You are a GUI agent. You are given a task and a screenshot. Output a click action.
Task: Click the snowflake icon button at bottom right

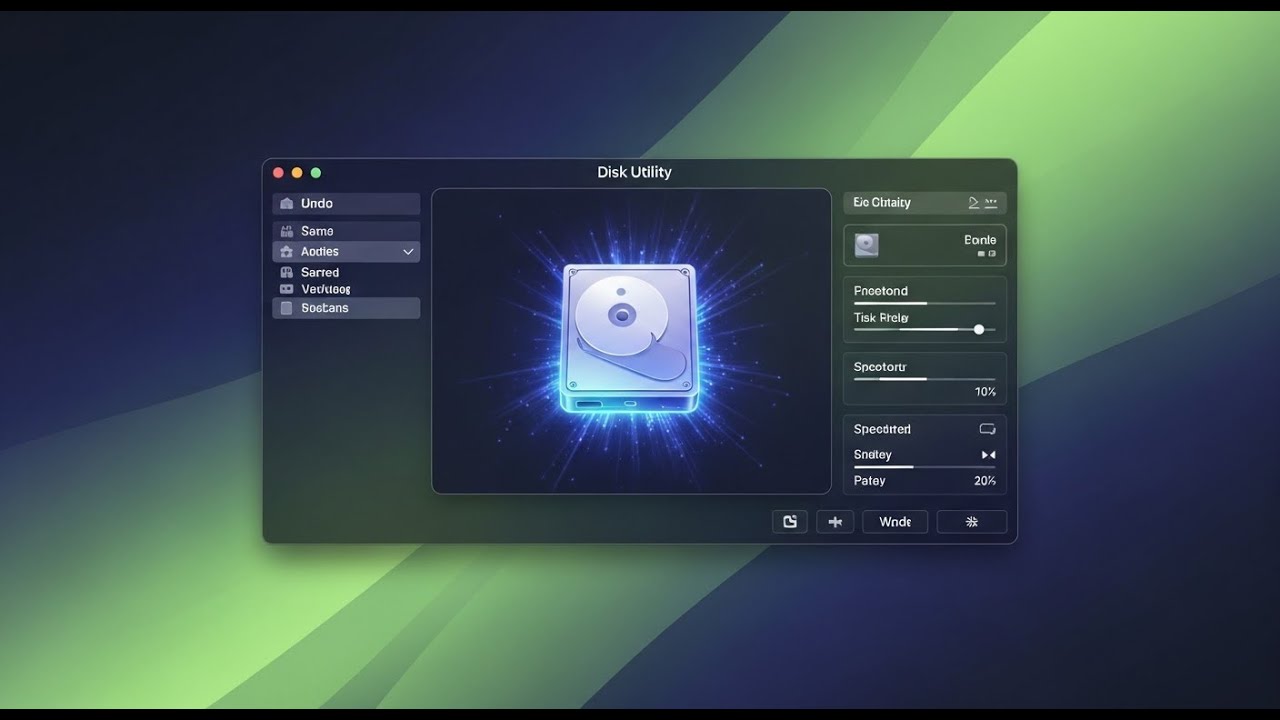tap(971, 521)
